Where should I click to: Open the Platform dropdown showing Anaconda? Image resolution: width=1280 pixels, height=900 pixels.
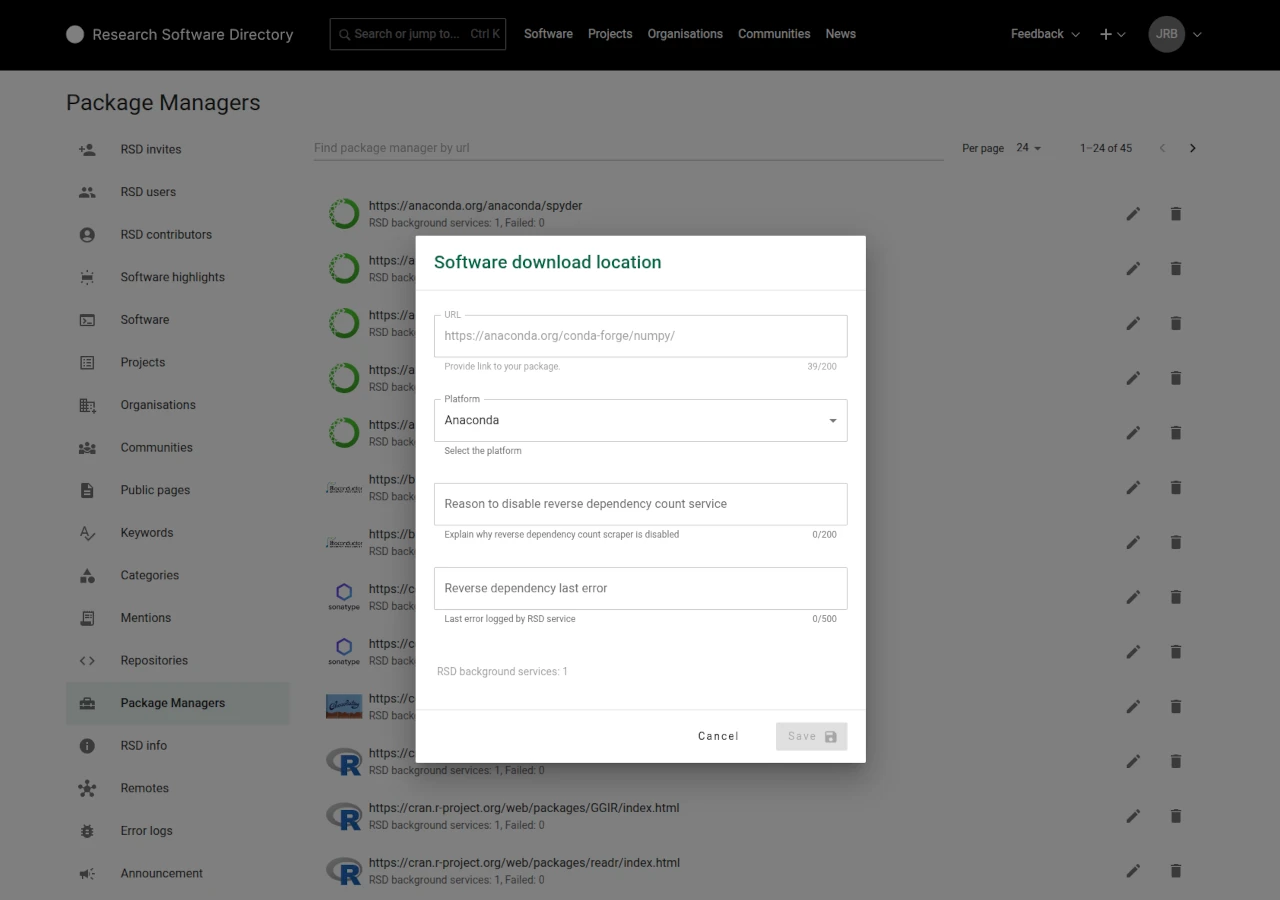pyautogui.click(x=640, y=420)
